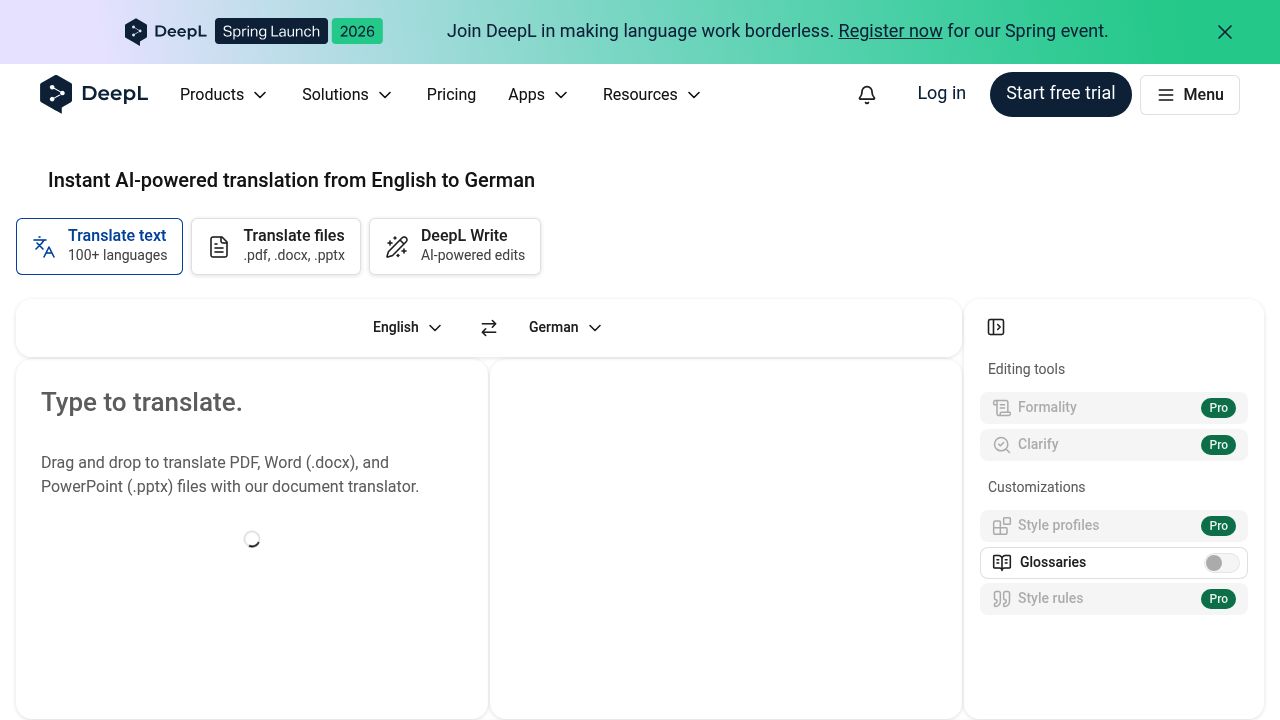Collapse the editing tools sidebar panel
1280x720 pixels.
(995, 327)
